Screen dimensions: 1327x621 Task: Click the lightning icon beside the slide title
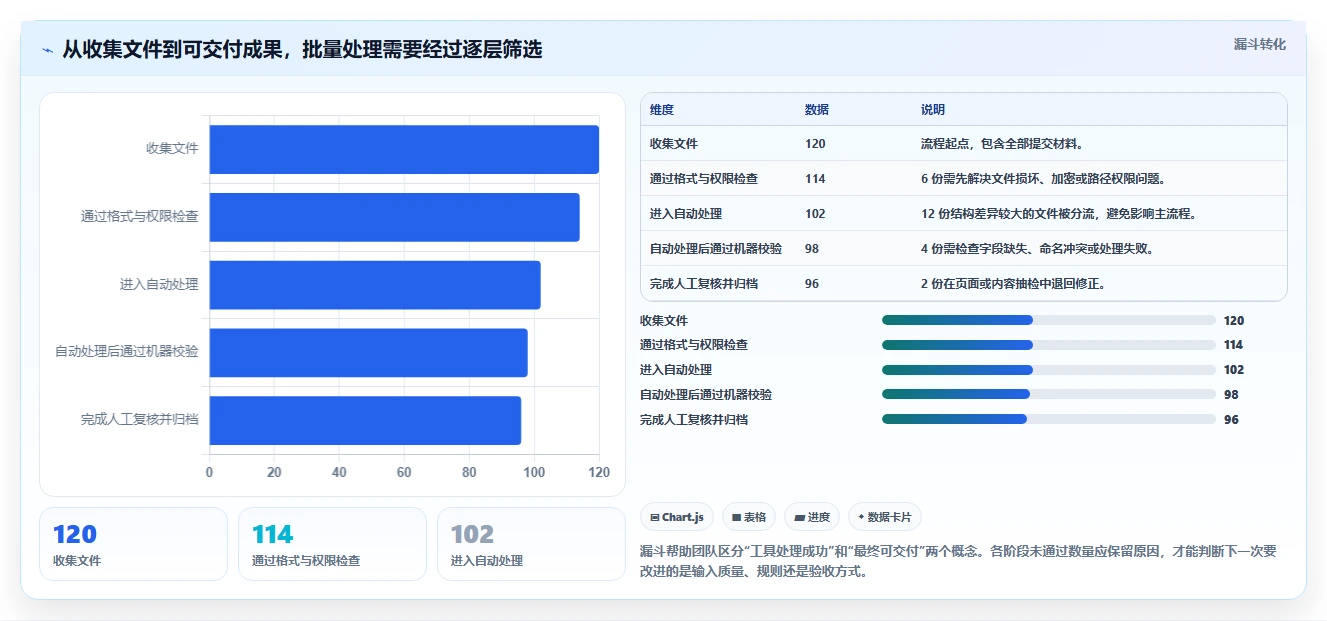(x=47, y=50)
